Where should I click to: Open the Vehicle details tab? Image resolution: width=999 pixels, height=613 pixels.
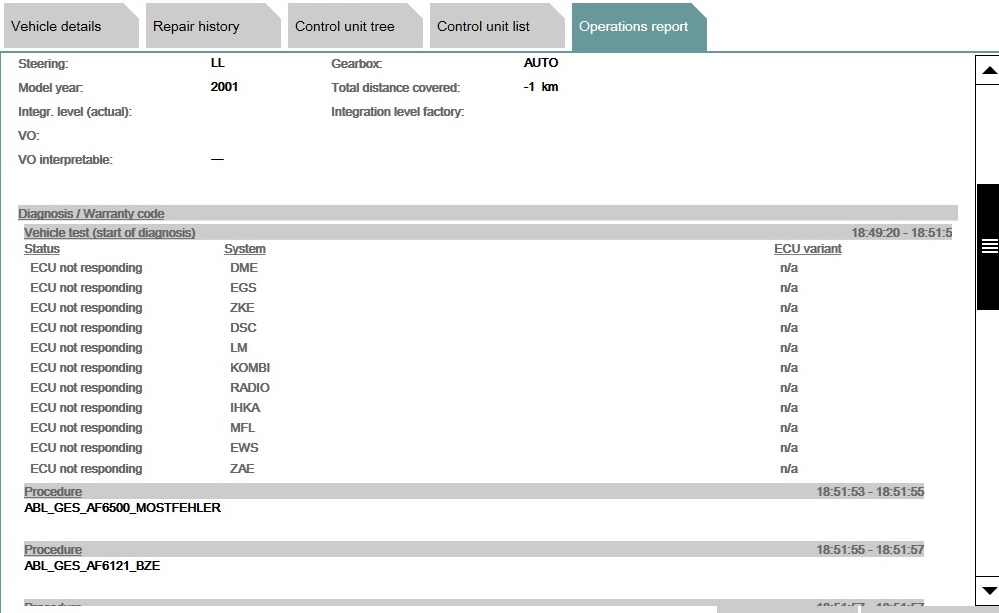(x=57, y=27)
